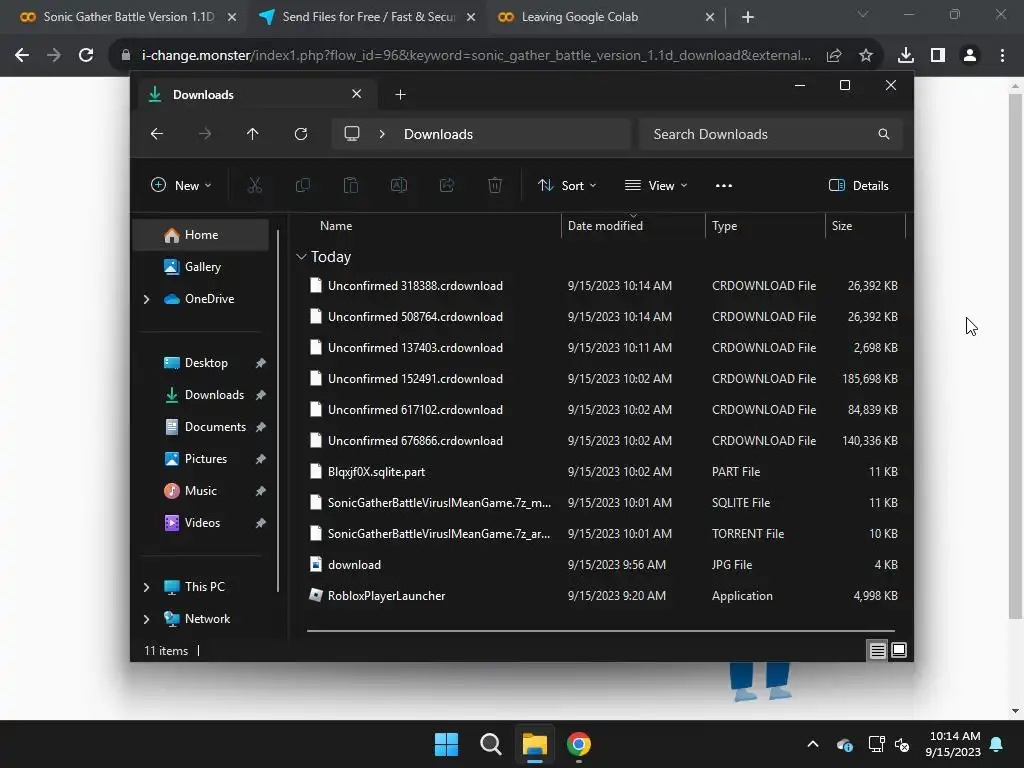Click the Chrome forward arrow
The width and height of the screenshot is (1024, 768).
click(x=54, y=55)
